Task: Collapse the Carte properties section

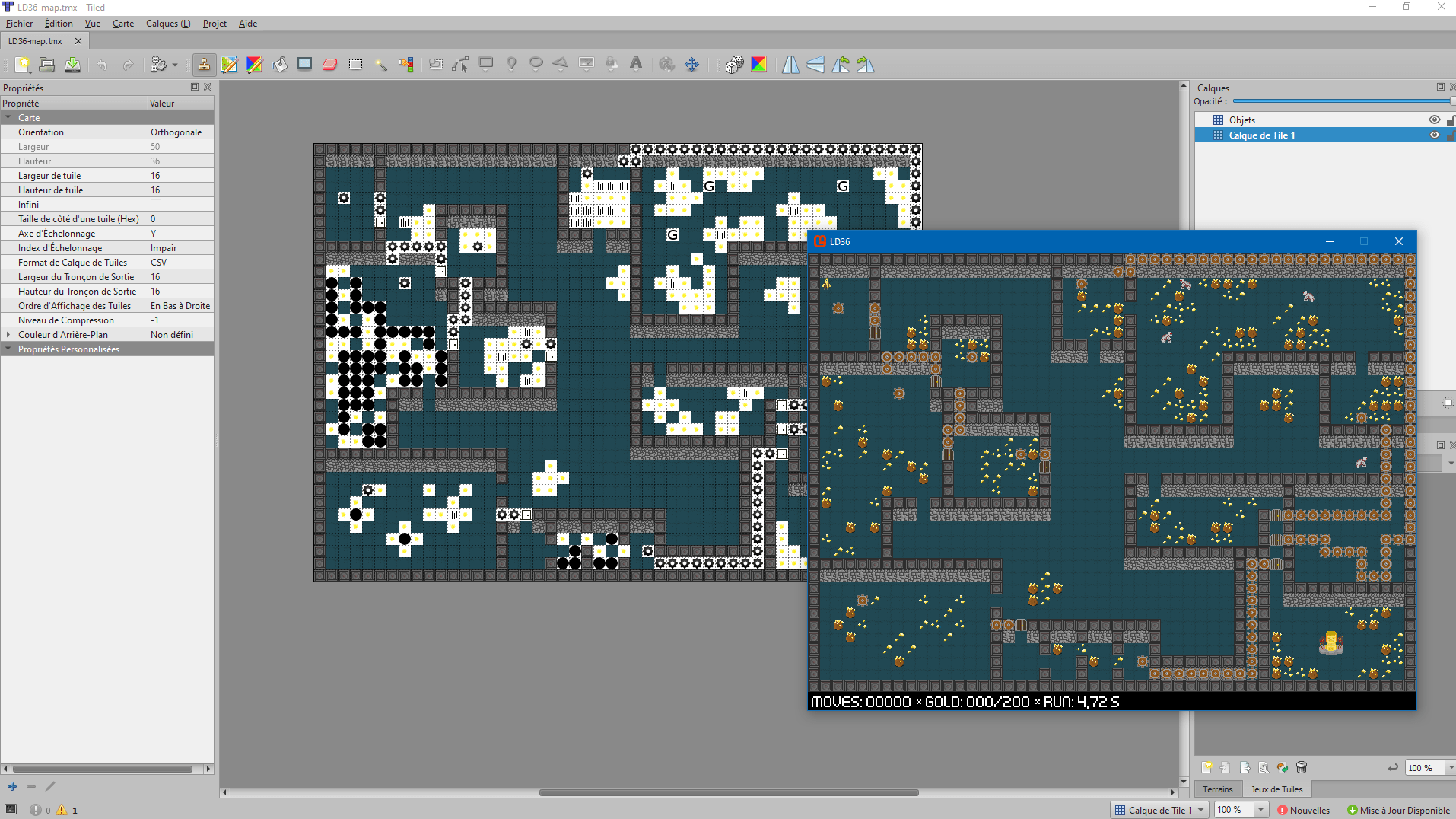Action: click(9, 117)
